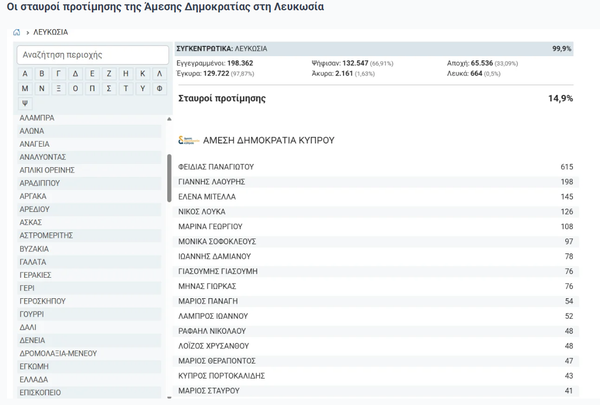Click the region list scroll-up arrow
Screen dimensions: 600x405
click(169, 119)
